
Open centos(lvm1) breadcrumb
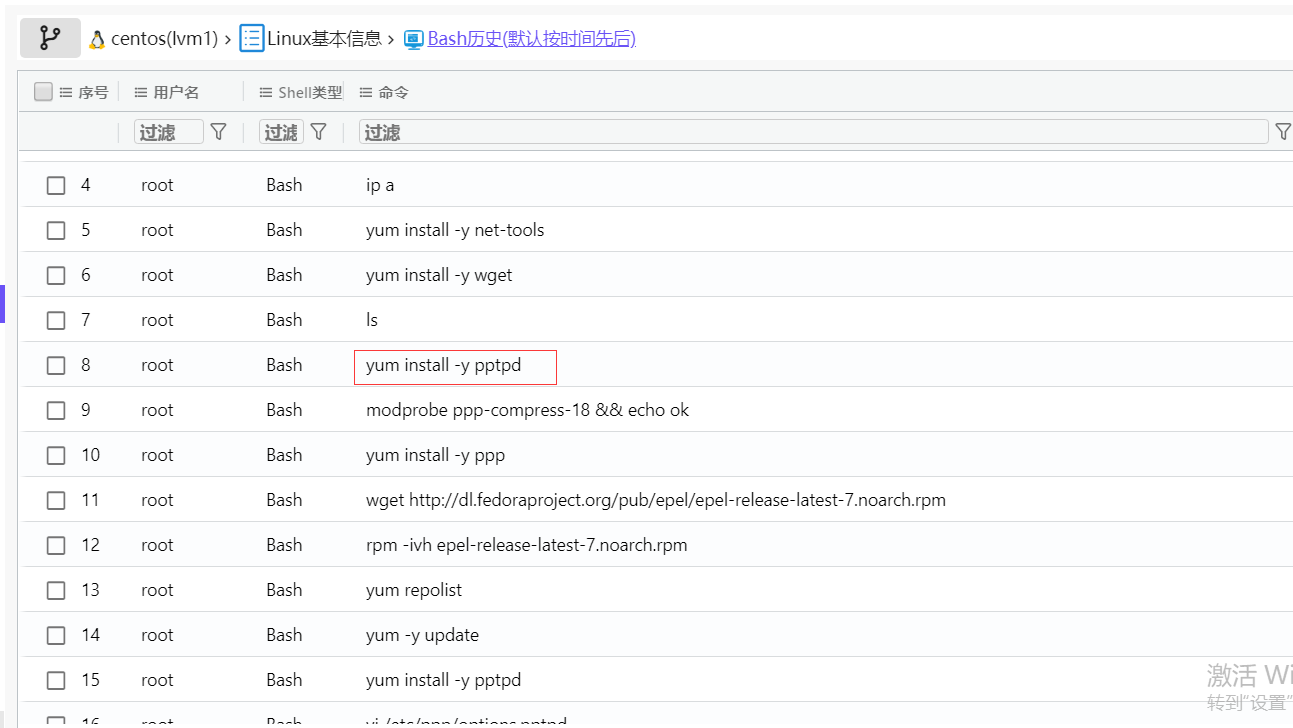(x=164, y=39)
